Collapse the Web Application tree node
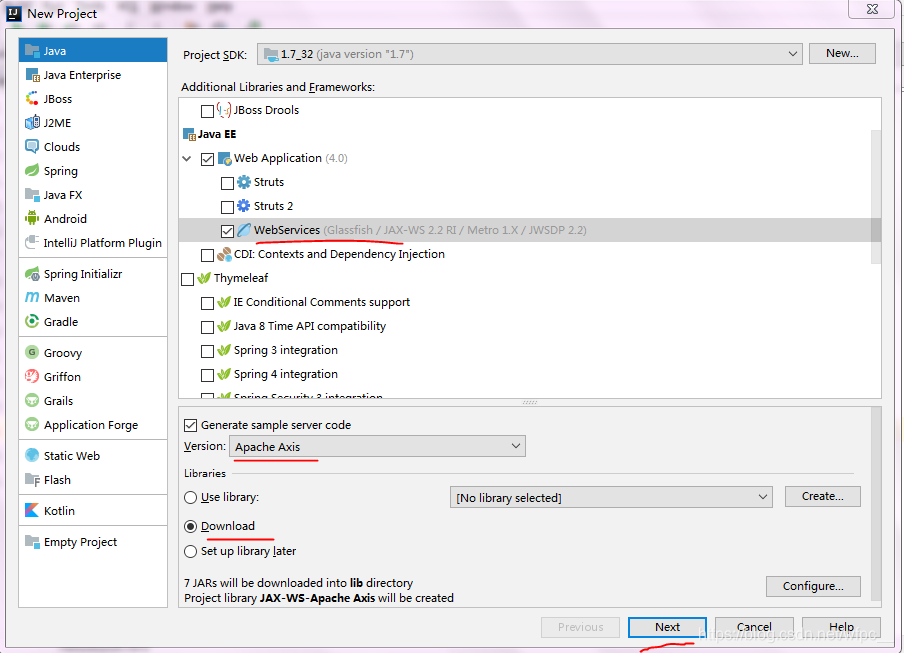This screenshot has height=653, width=904. 187,158
